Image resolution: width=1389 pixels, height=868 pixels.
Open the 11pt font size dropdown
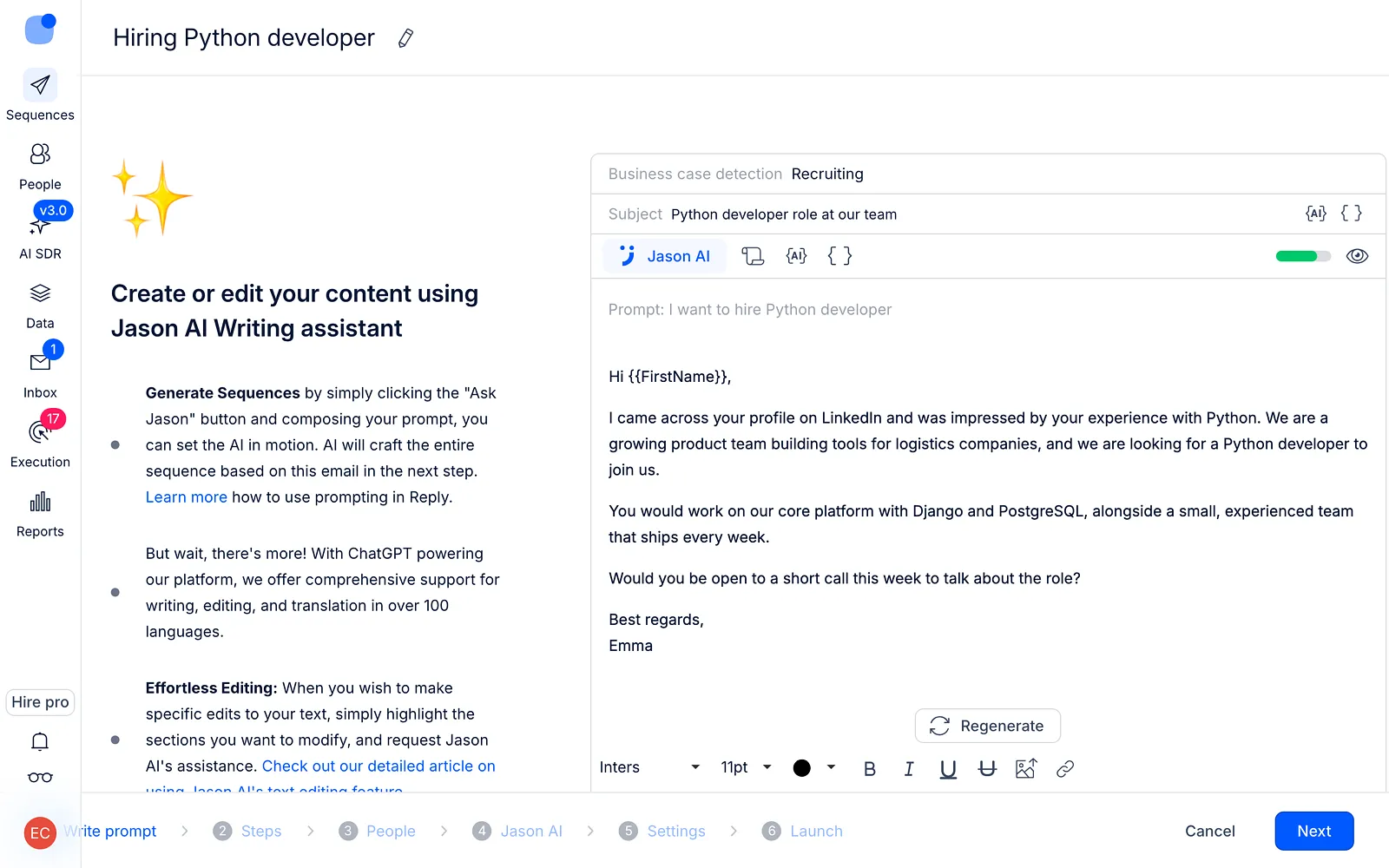746,767
